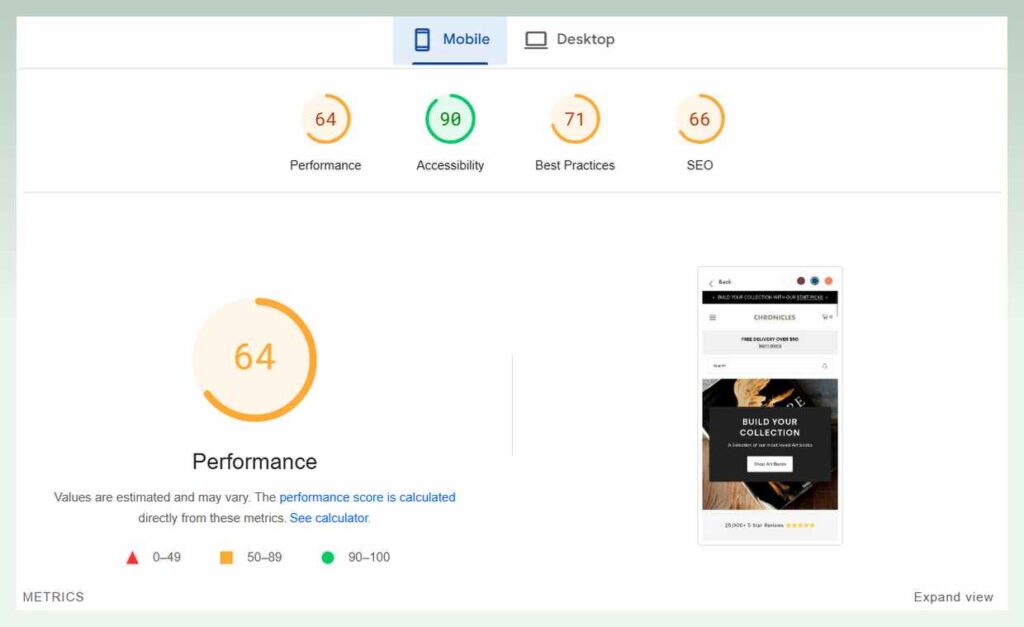Click the red triangle 0–49 legend icon
Image resolution: width=1024 pixels, height=627 pixels.
click(133, 558)
